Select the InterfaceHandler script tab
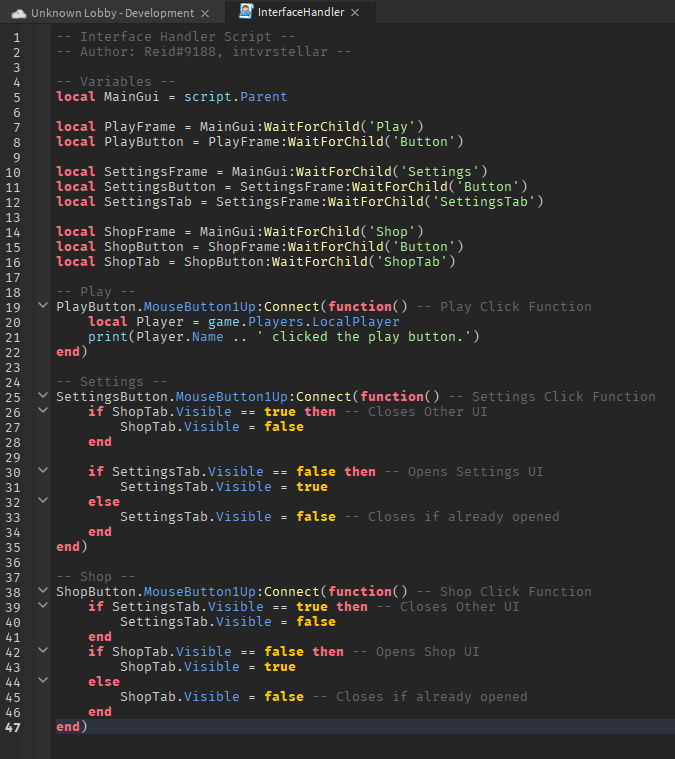This screenshot has height=759, width=675. coord(301,12)
